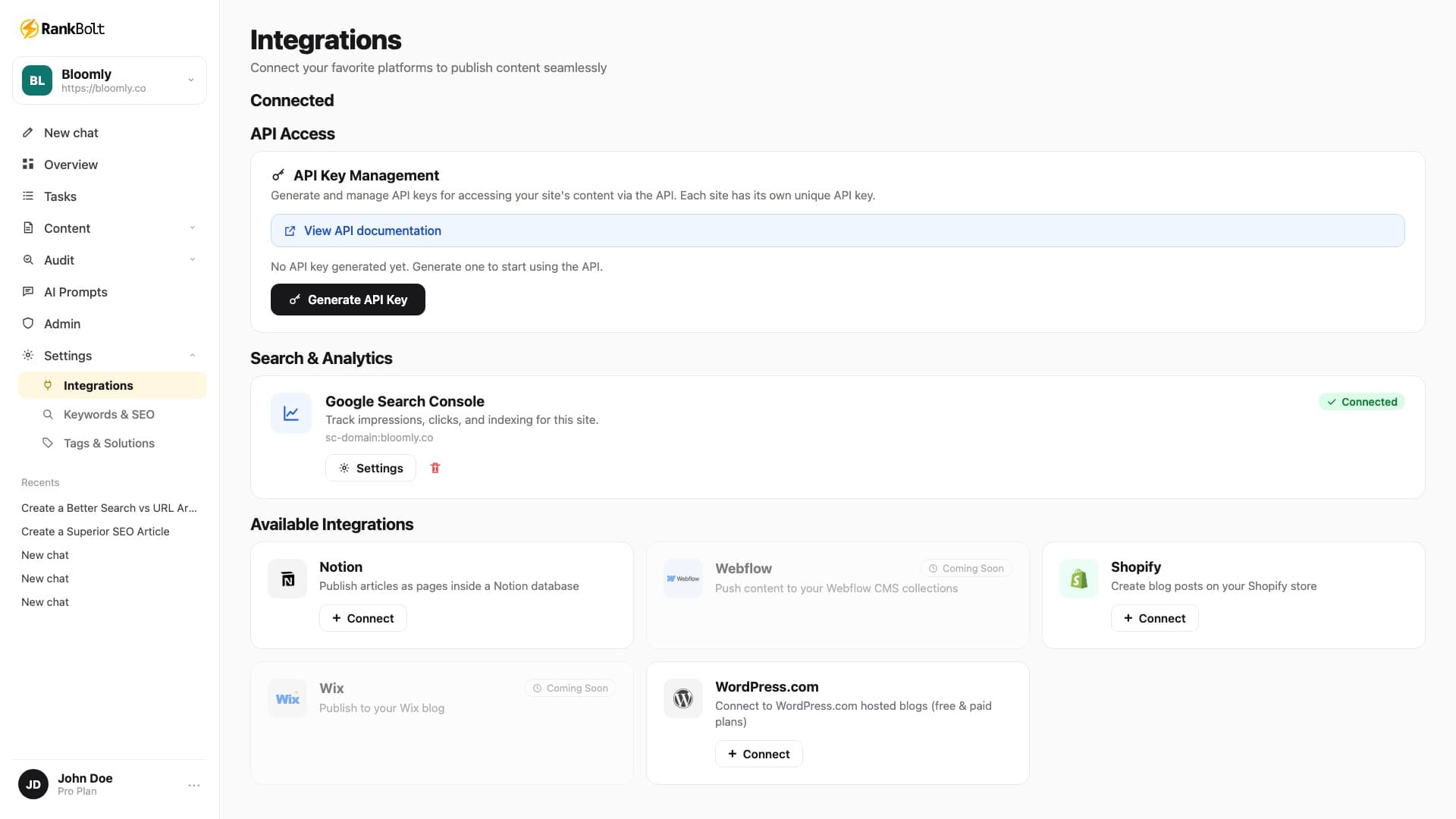The height and width of the screenshot is (819, 1456).
Task: Connect the Shopify integration
Action: click(1155, 619)
